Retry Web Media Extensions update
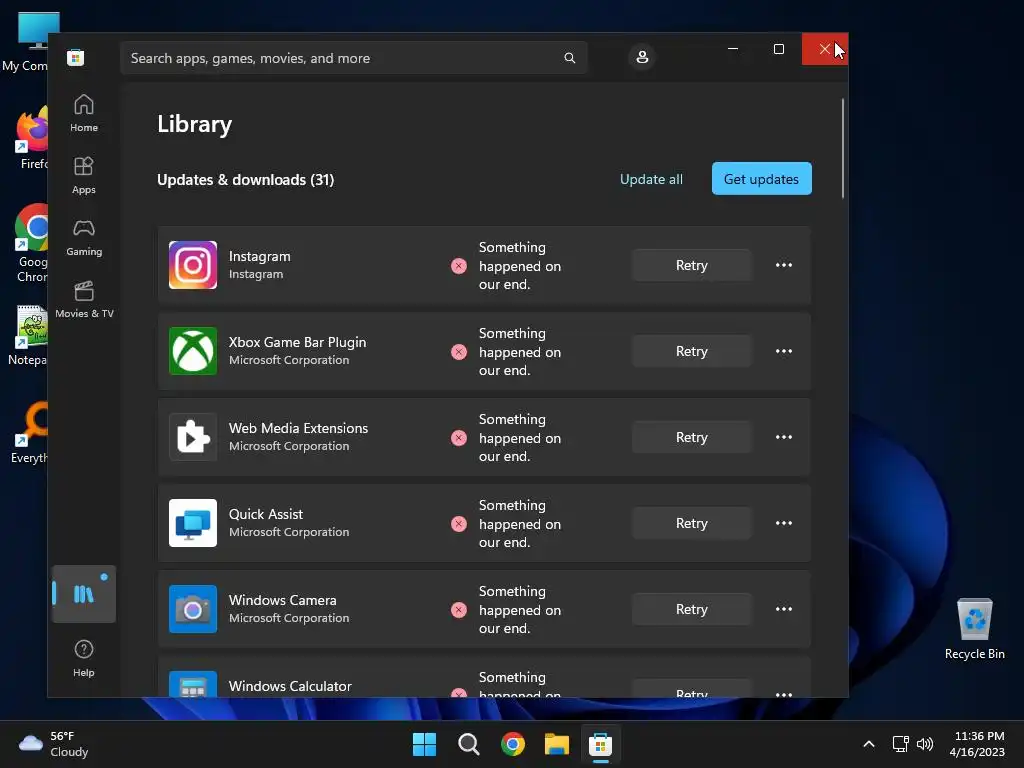 coord(692,437)
